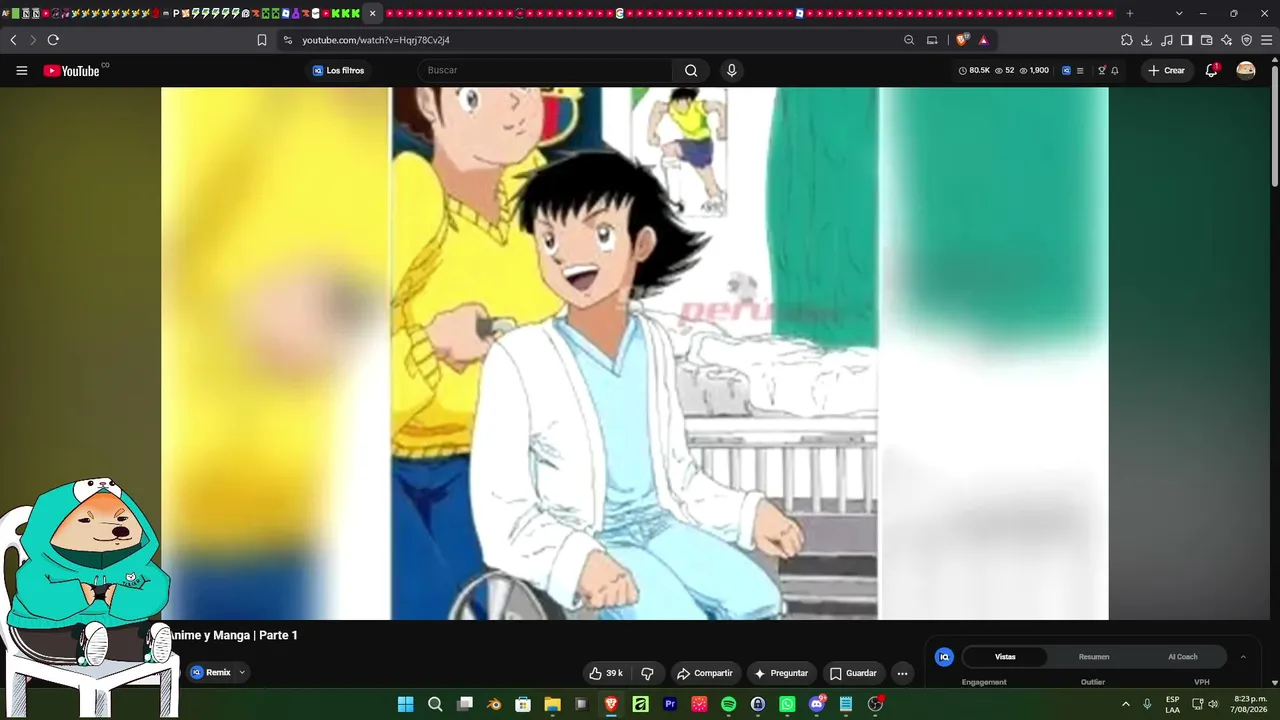
Task: Open the Leo AI sparkle icon
Action: [1227, 40]
